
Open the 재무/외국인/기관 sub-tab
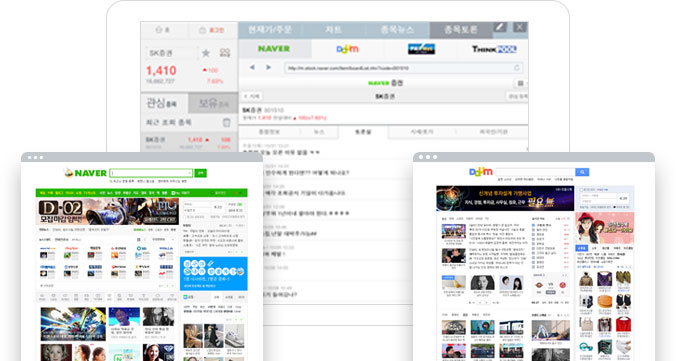[x=493, y=132]
